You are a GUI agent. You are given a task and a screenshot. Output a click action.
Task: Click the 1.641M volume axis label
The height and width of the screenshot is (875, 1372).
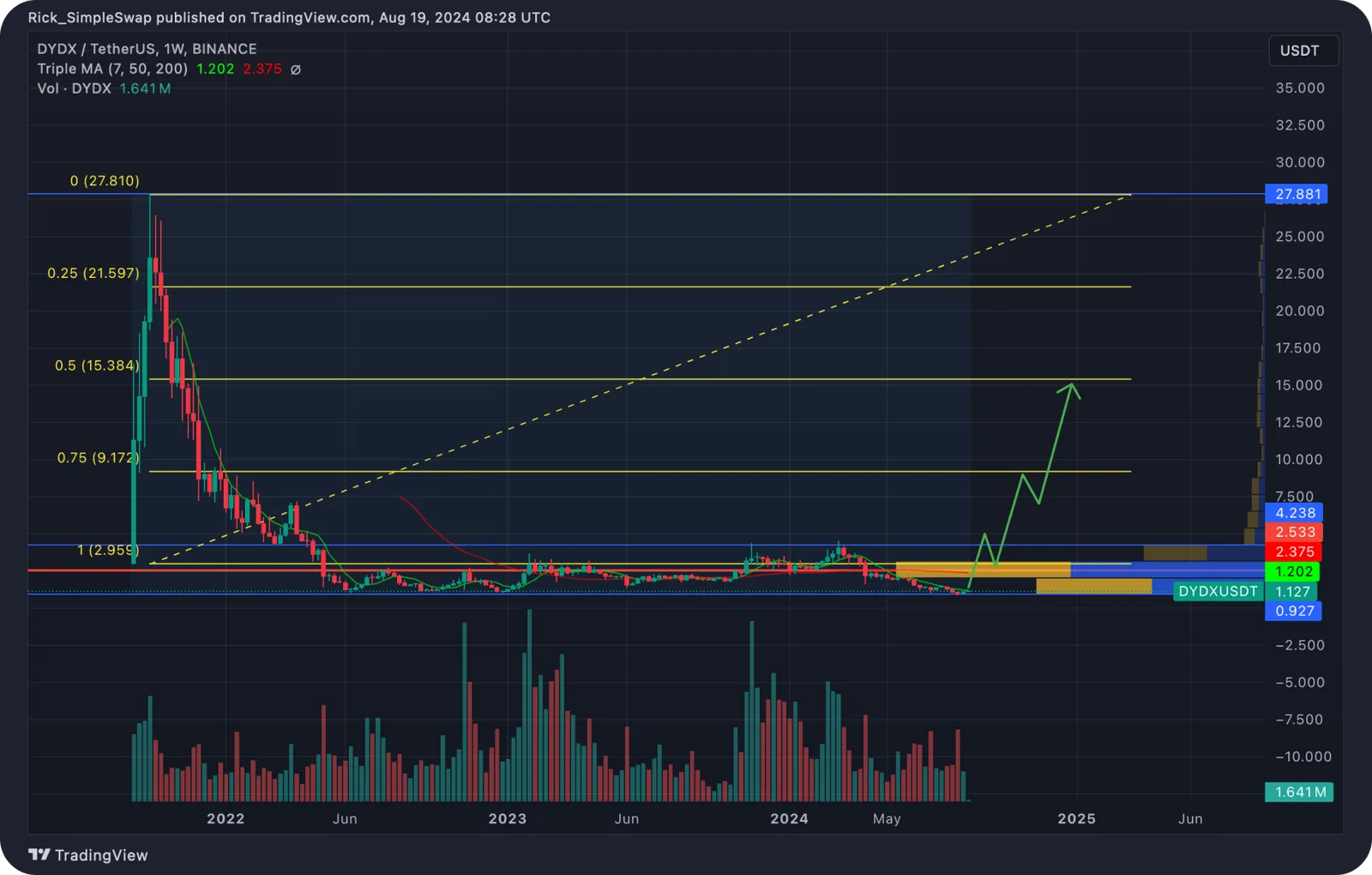click(x=1300, y=792)
